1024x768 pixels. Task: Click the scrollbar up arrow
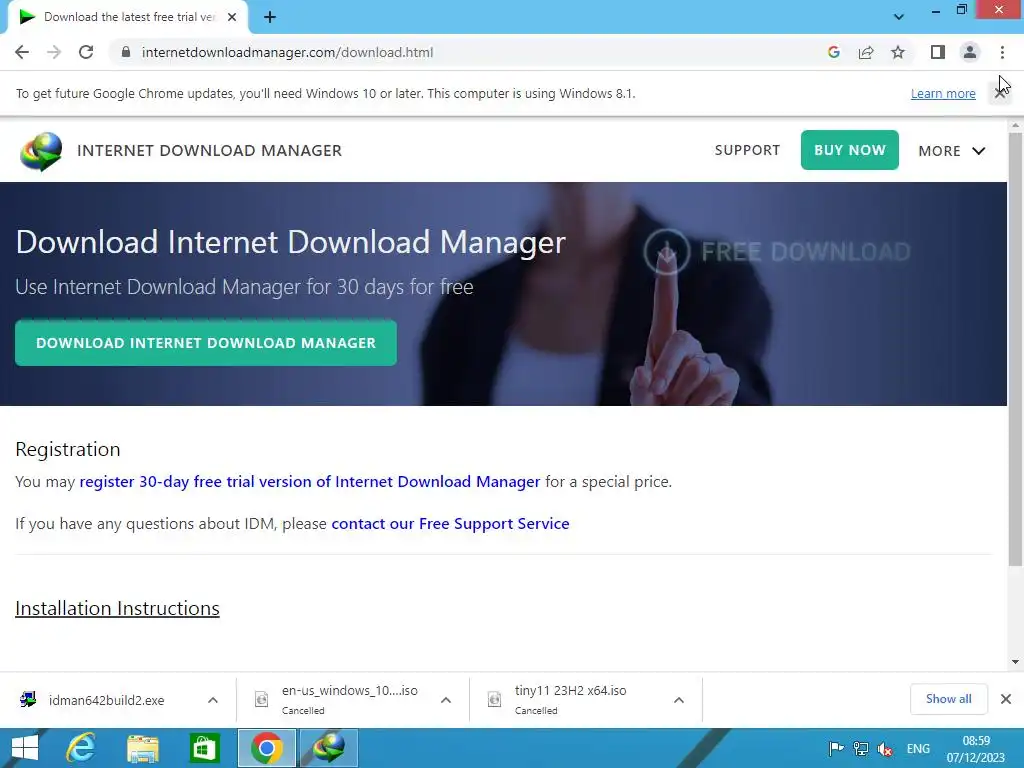click(1015, 124)
